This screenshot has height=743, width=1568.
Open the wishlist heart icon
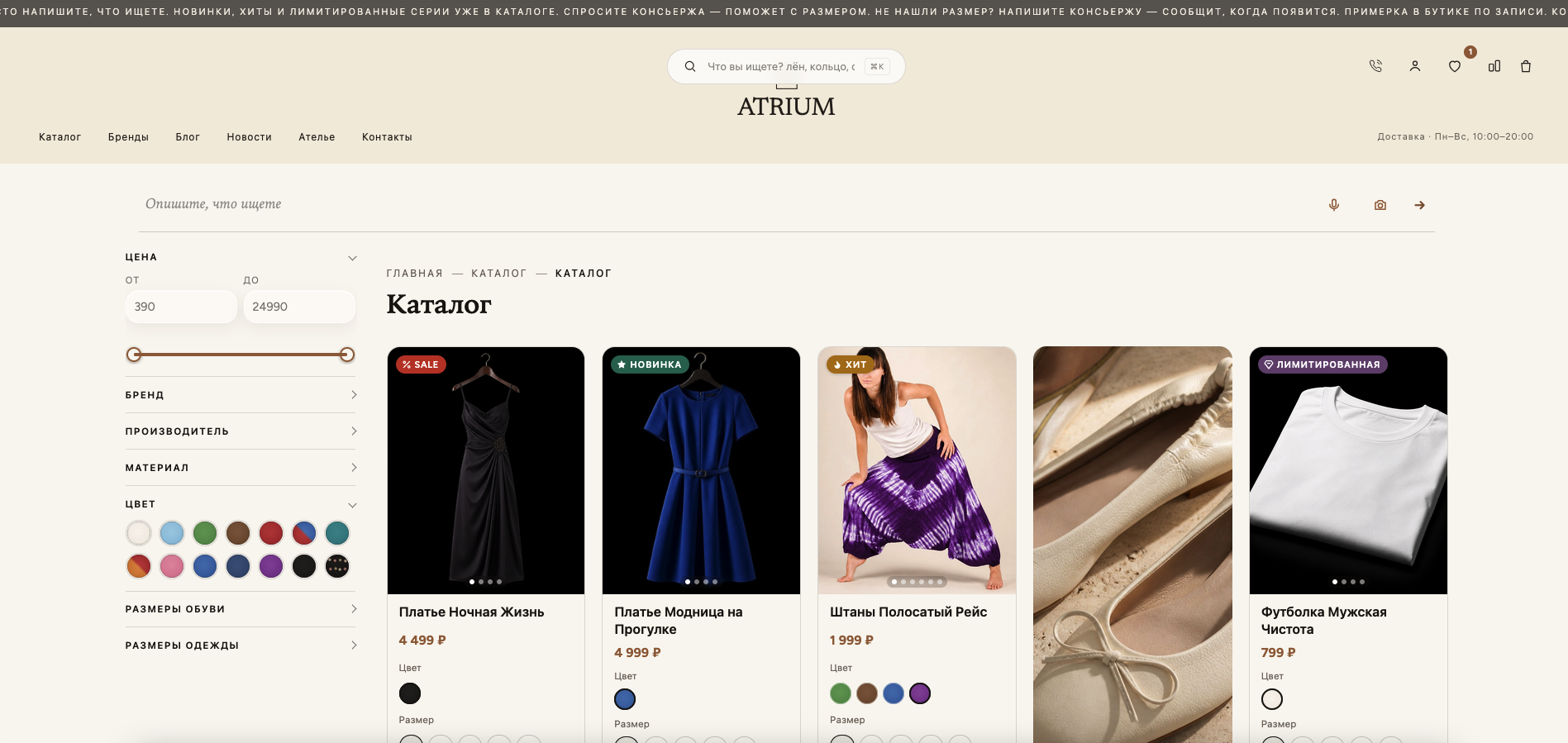[1455, 66]
